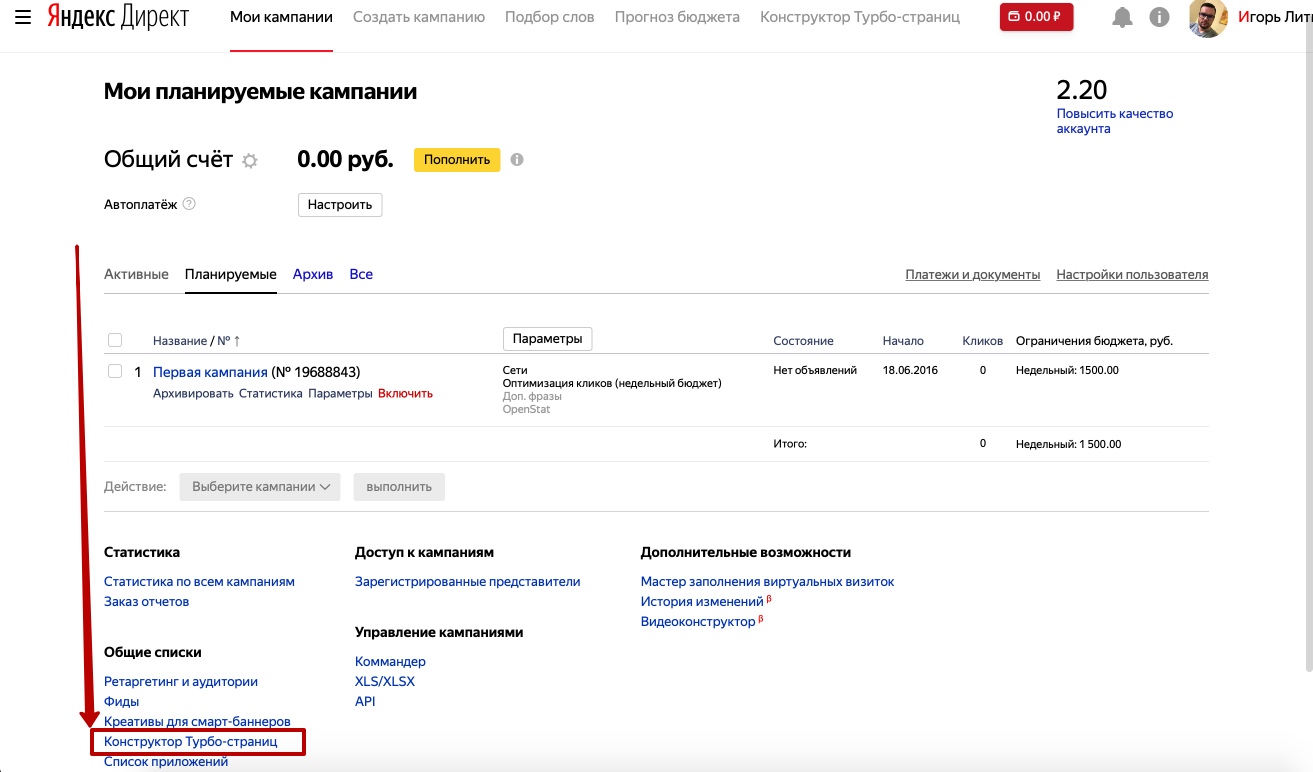The image size is (1313, 772).
Task: Open Конструктор Турбо-страниц link in Общие списки
Action: click(190, 741)
